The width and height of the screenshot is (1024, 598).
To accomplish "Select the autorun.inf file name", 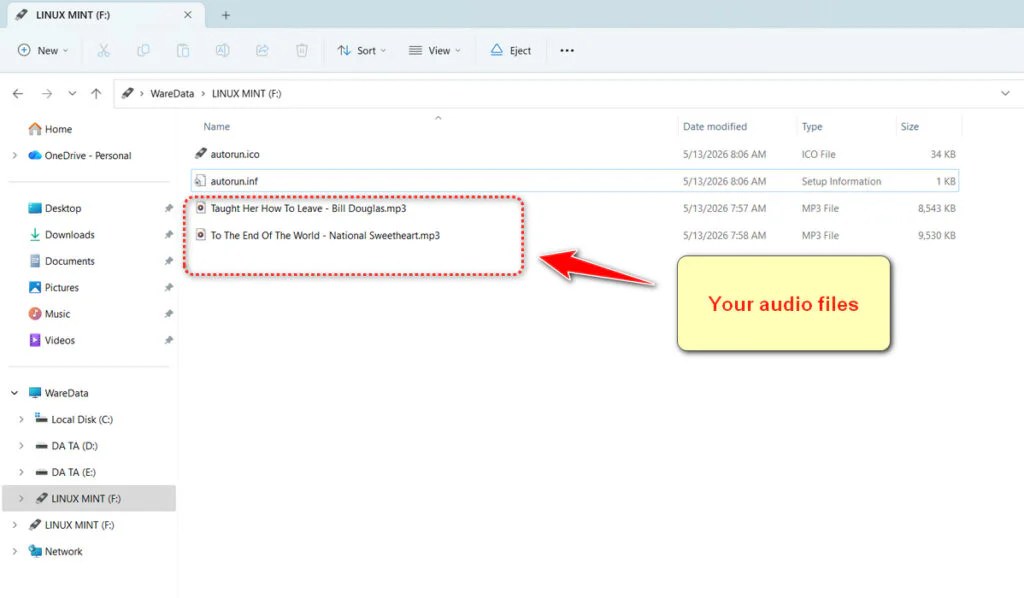I will pos(234,181).
